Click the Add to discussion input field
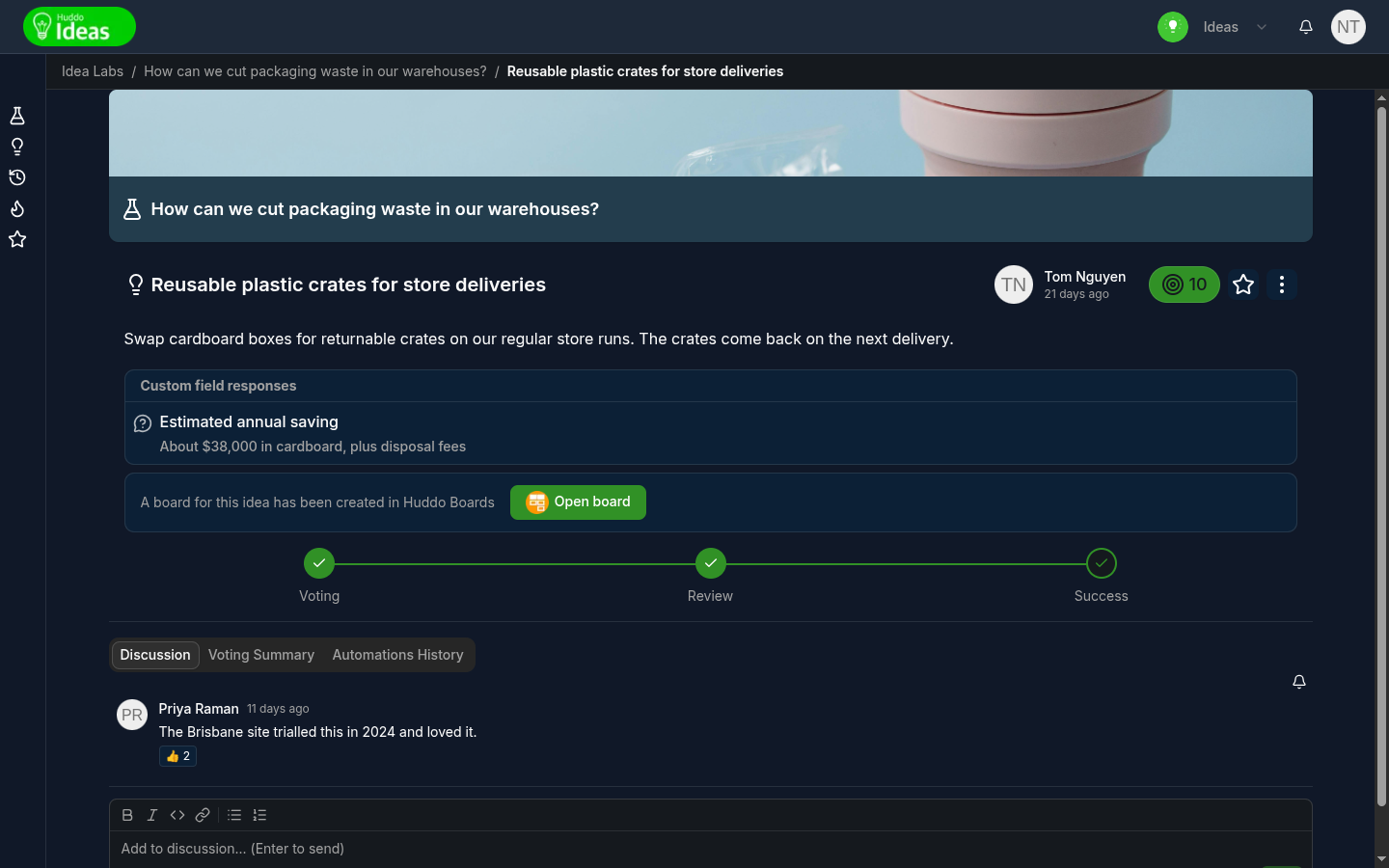The width and height of the screenshot is (1389, 868). click(x=711, y=850)
